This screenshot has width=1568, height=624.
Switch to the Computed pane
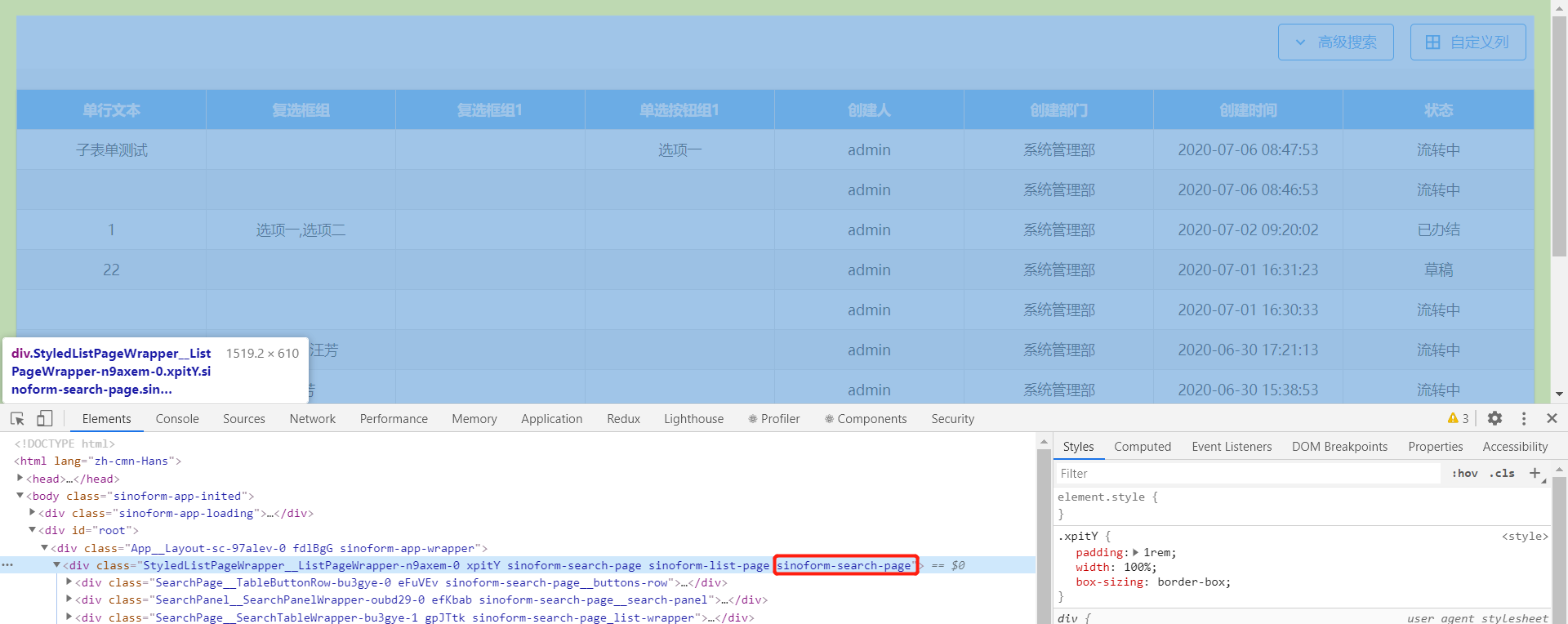(1143, 447)
